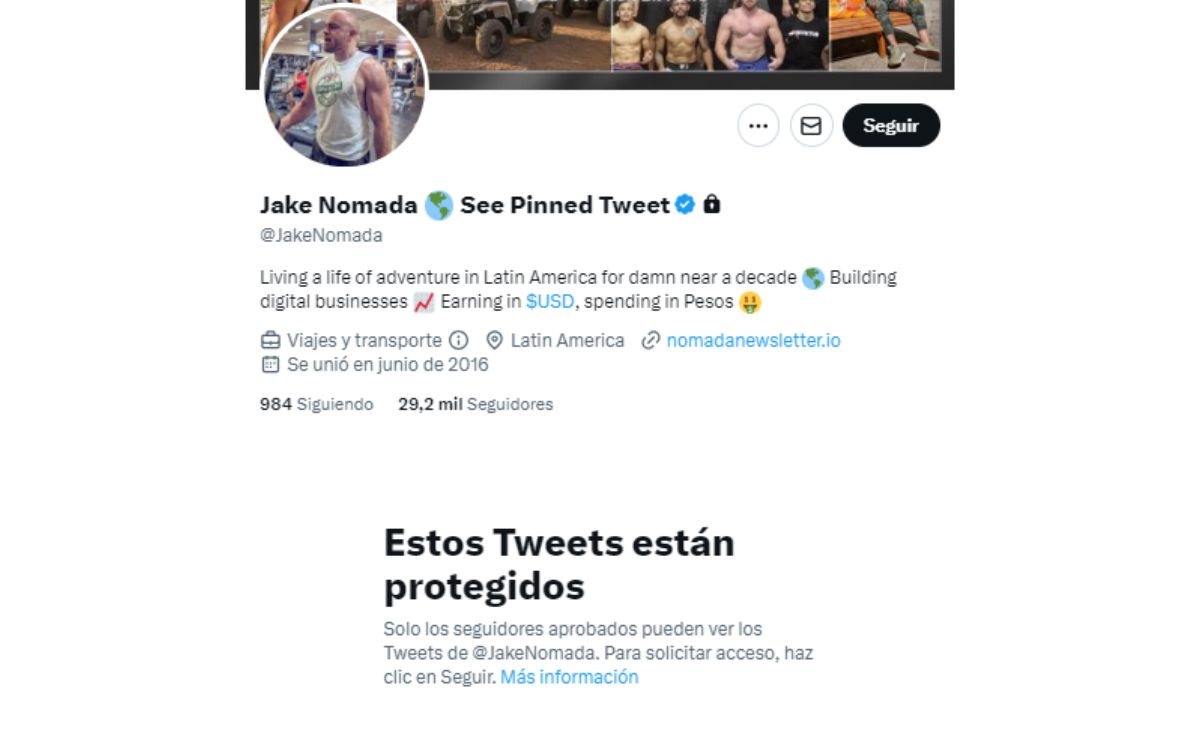This screenshot has height=747, width=1200.
Task: Click the info icon beside Viajes y transporte
Action: click(x=459, y=340)
